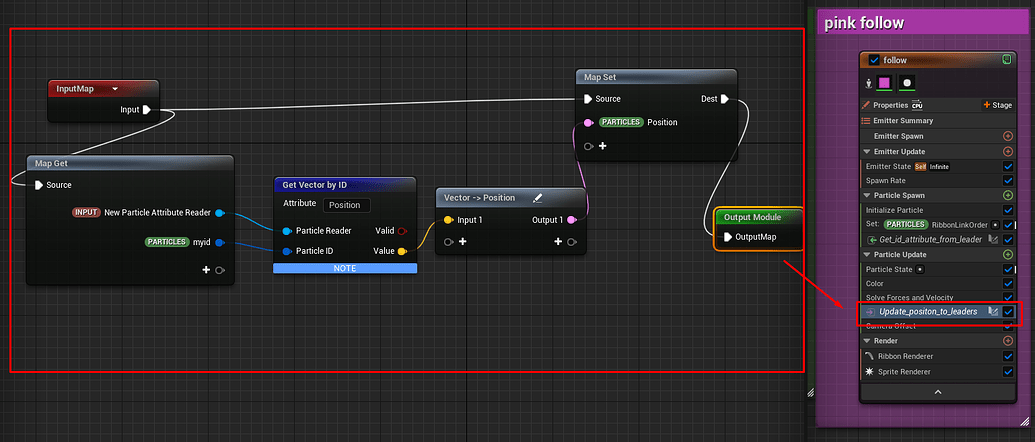Toggle the follow emitter enabled checkbox
This screenshot has width=1035, height=442.
pos(875,60)
